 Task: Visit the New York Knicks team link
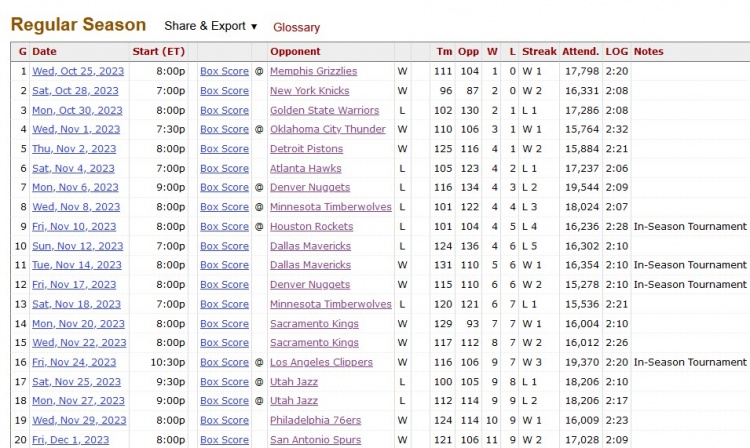pos(309,91)
